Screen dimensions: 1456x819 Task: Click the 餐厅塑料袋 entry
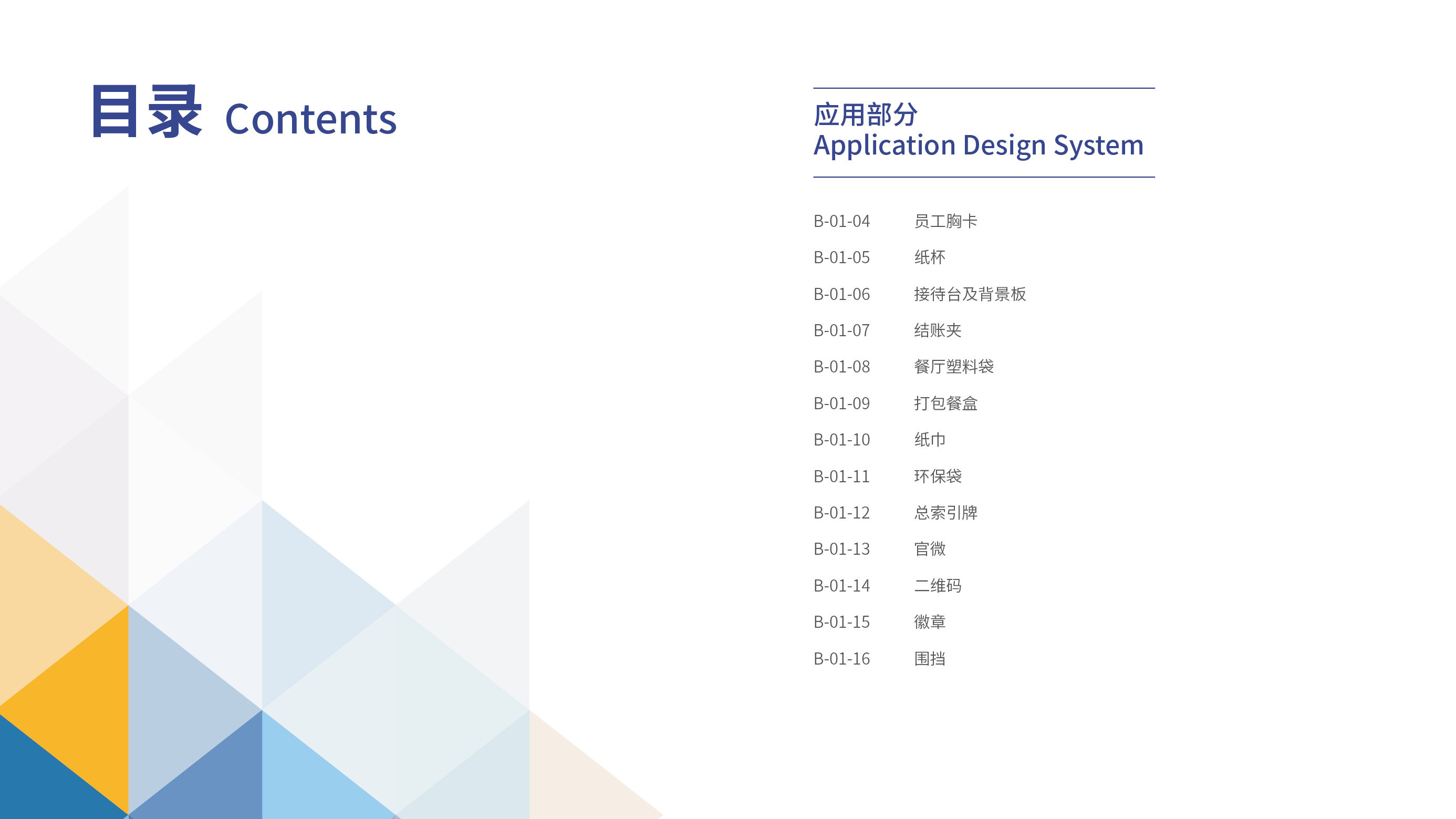[x=954, y=367]
